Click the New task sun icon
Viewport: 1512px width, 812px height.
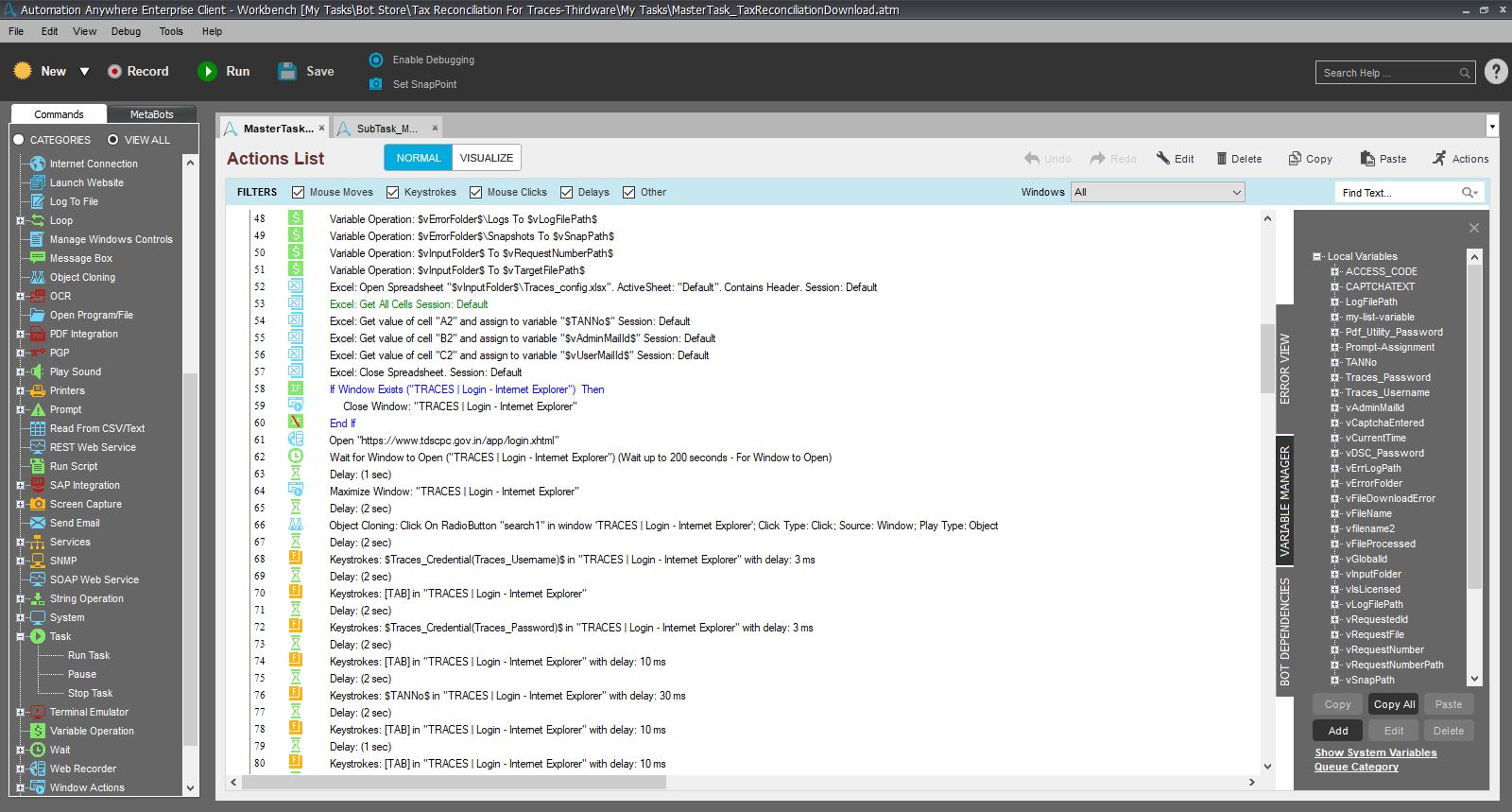(x=23, y=71)
